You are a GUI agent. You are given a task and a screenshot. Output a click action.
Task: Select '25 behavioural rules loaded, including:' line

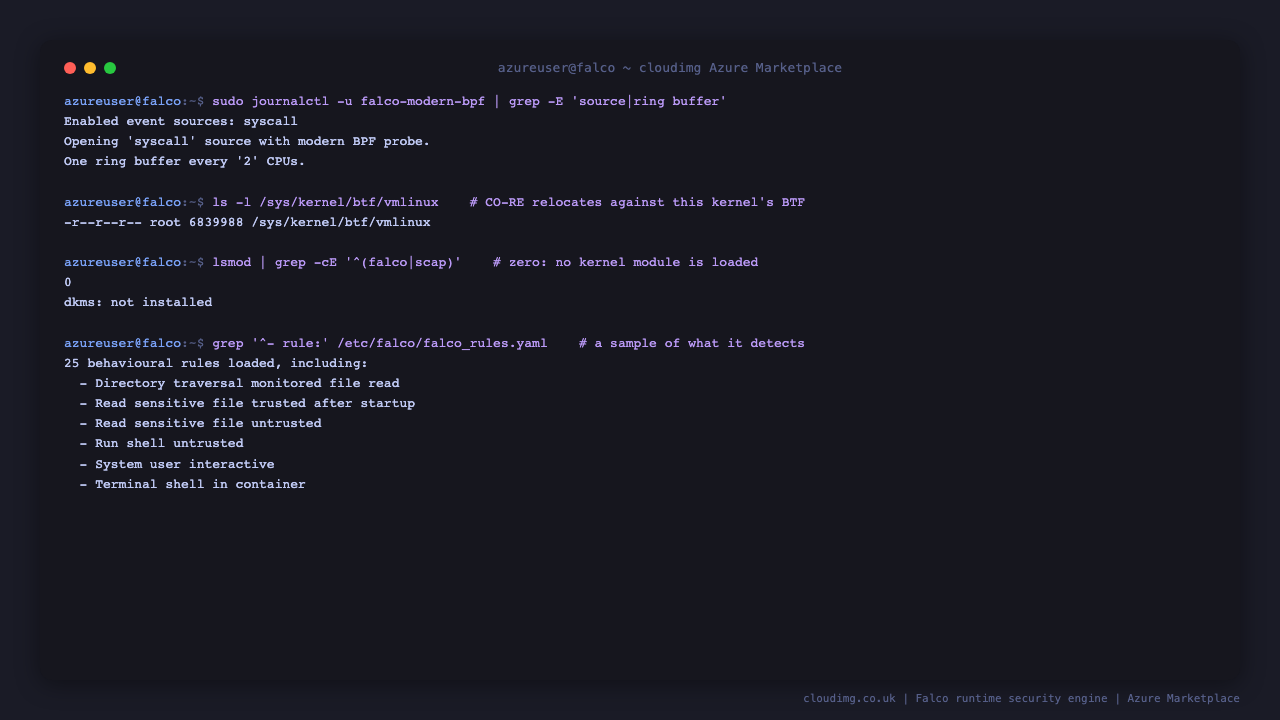coord(216,364)
